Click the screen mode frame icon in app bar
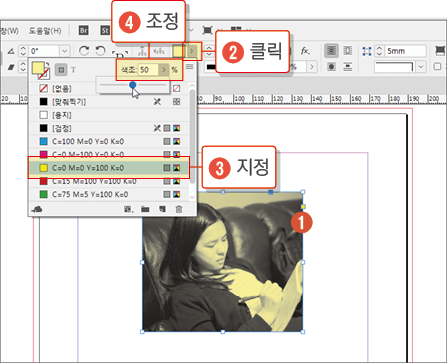The image size is (447, 363). click(207, 31)
